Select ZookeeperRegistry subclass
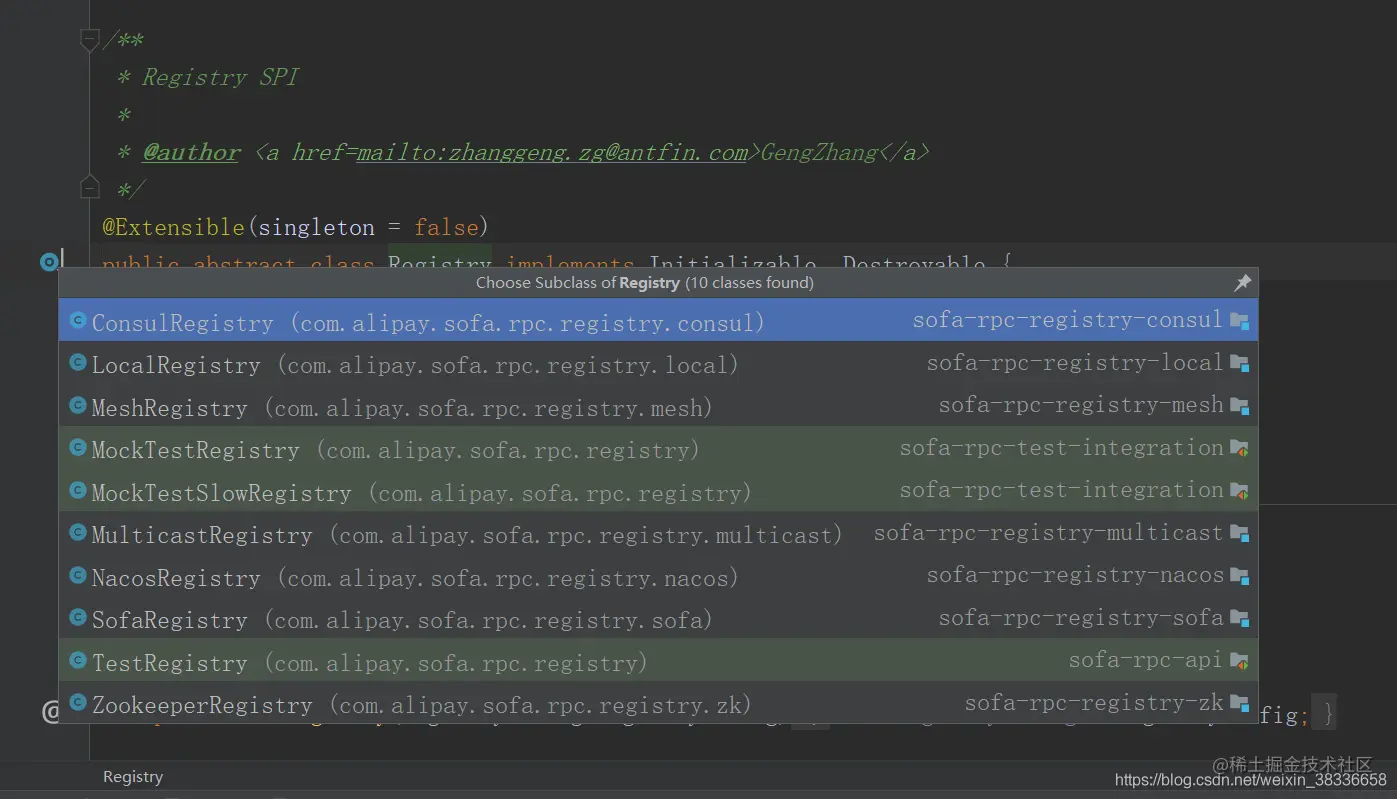This screenshot has height=799, width=1397. click(658, 703)
